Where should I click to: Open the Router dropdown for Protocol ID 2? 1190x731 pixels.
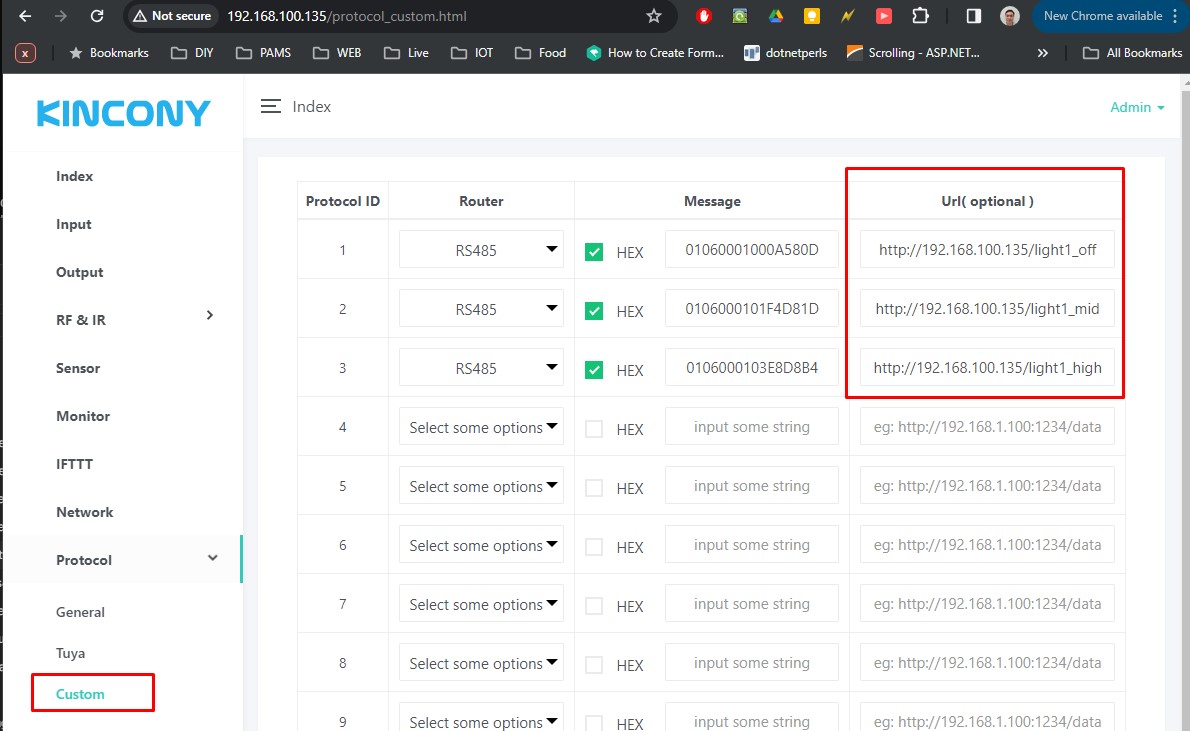coord(481,309)
